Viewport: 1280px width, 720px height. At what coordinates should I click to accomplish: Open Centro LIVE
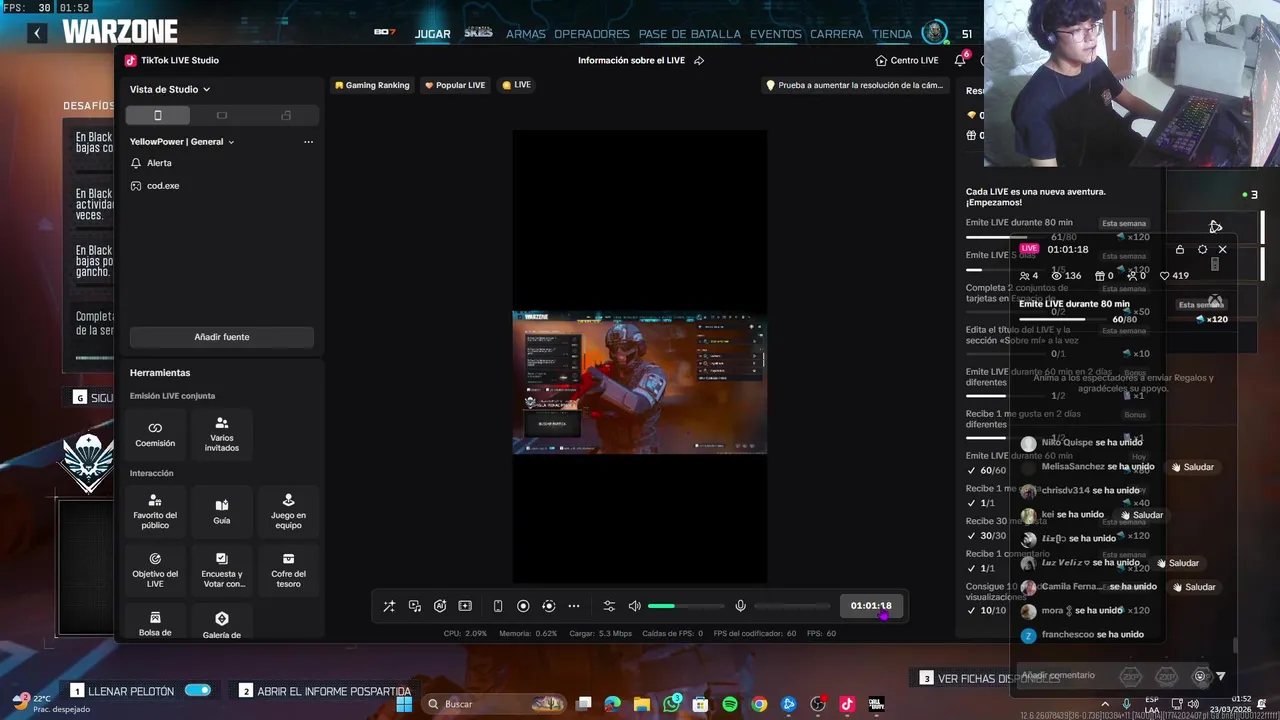click(907, 60)
